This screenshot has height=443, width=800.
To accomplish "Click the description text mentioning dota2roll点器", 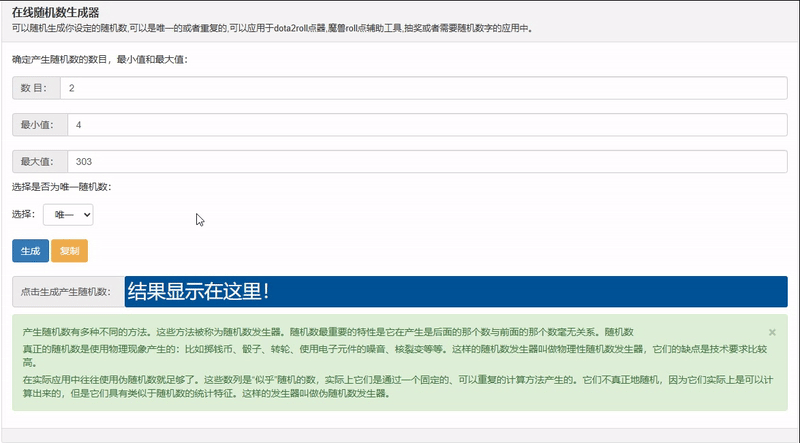I will tap(272, 29).
